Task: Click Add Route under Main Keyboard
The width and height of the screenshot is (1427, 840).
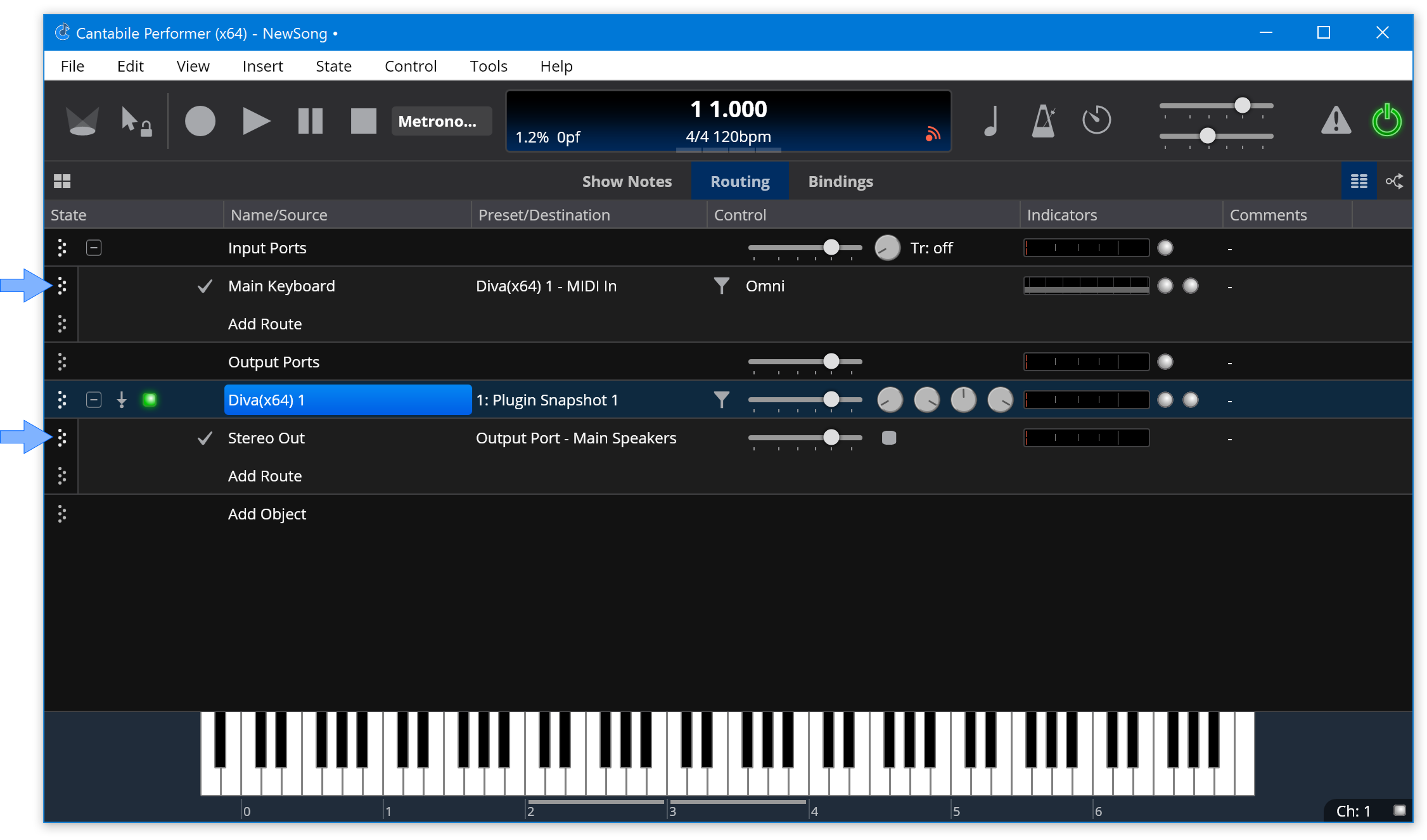Action: tap(265, 324)
